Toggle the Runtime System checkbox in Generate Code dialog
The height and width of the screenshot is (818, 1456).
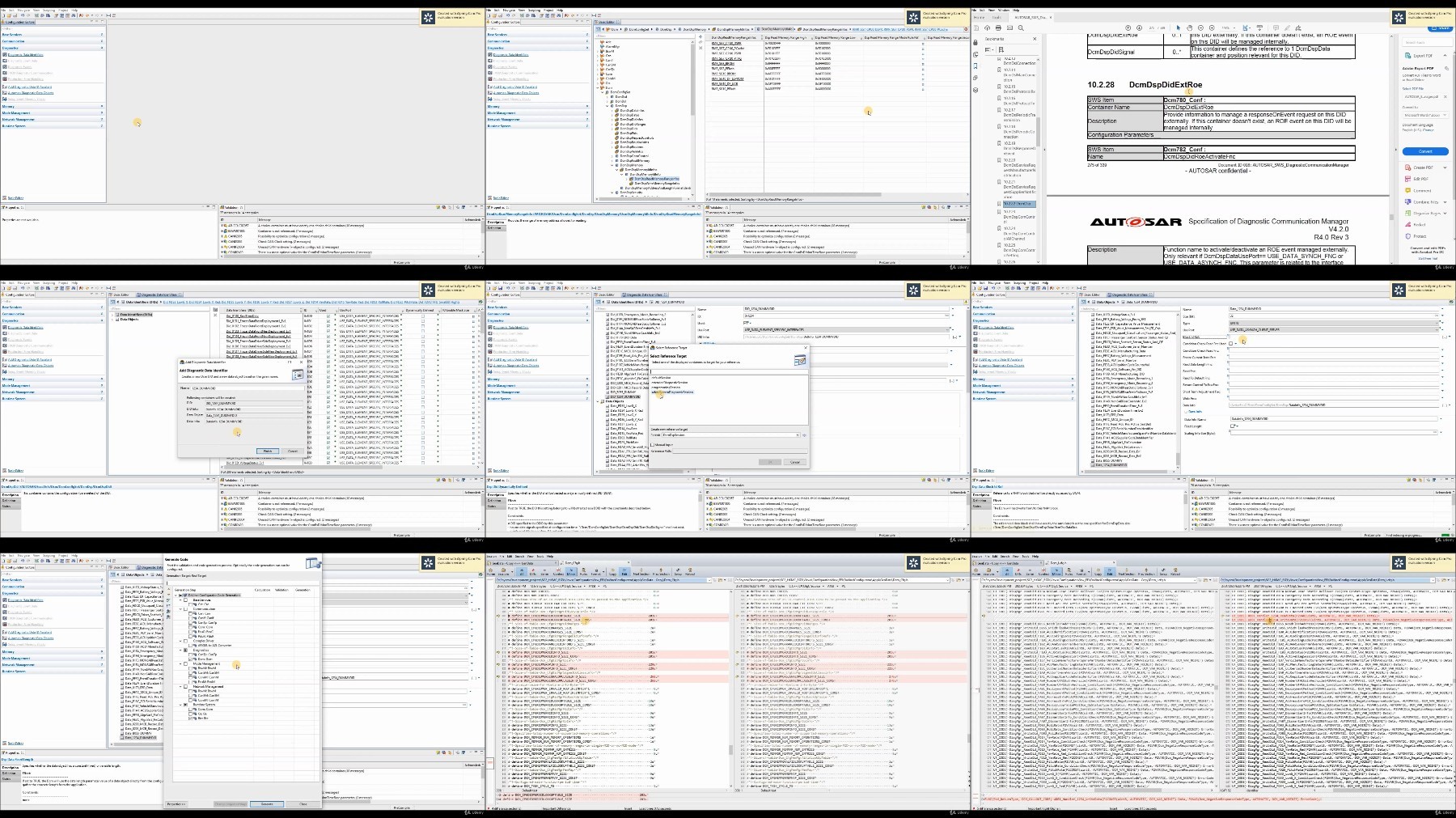(x=185, y=705)
